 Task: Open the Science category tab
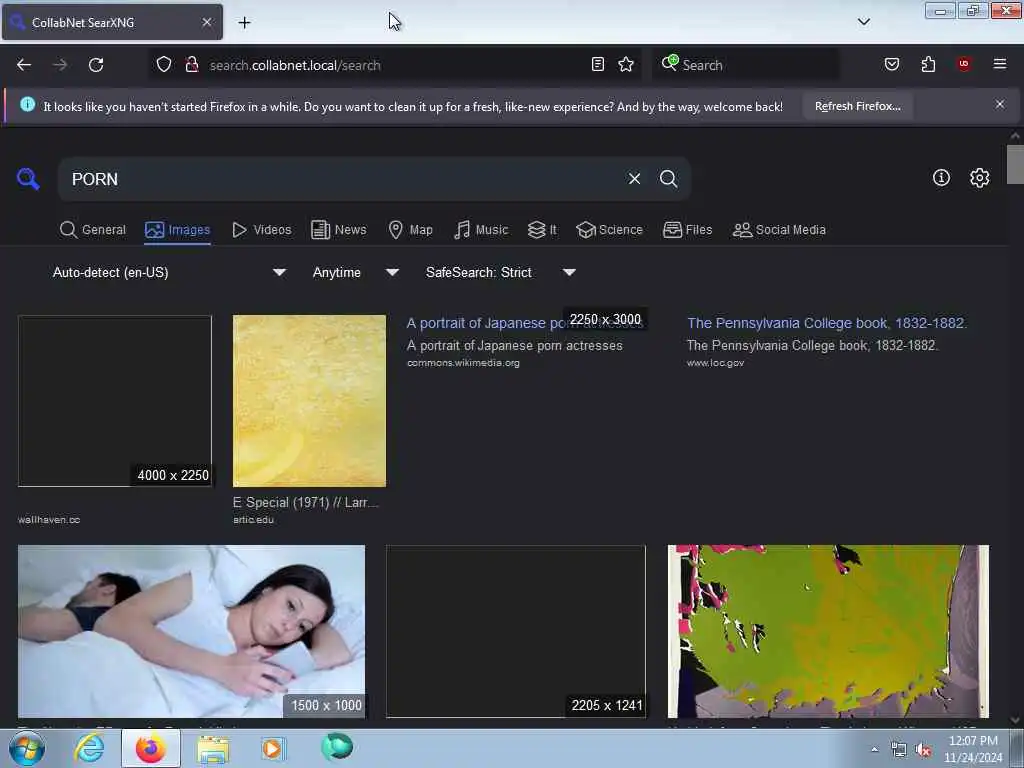610,230
